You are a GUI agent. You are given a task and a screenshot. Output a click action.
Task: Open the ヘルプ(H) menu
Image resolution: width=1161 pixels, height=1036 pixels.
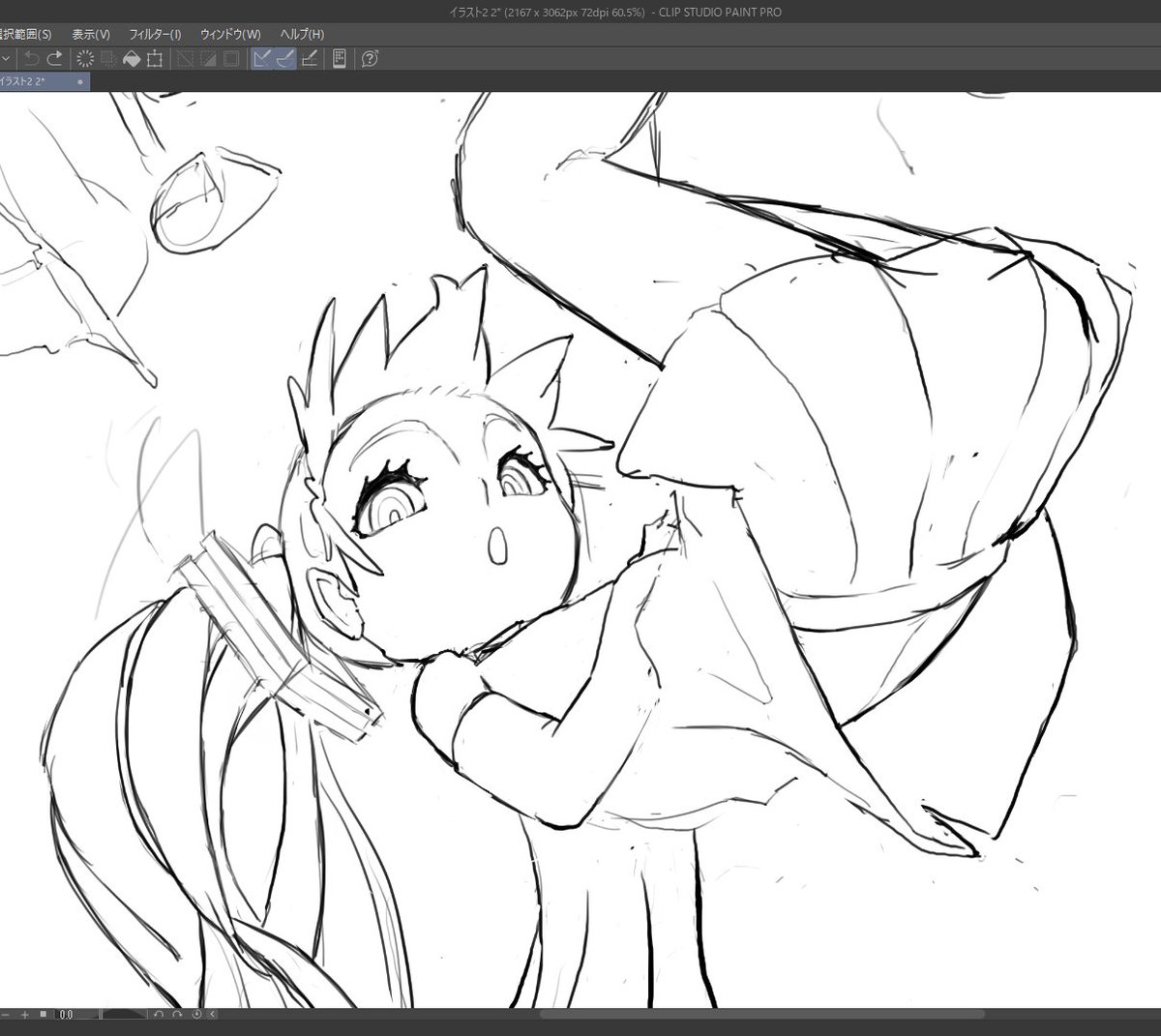click(302, 34)
